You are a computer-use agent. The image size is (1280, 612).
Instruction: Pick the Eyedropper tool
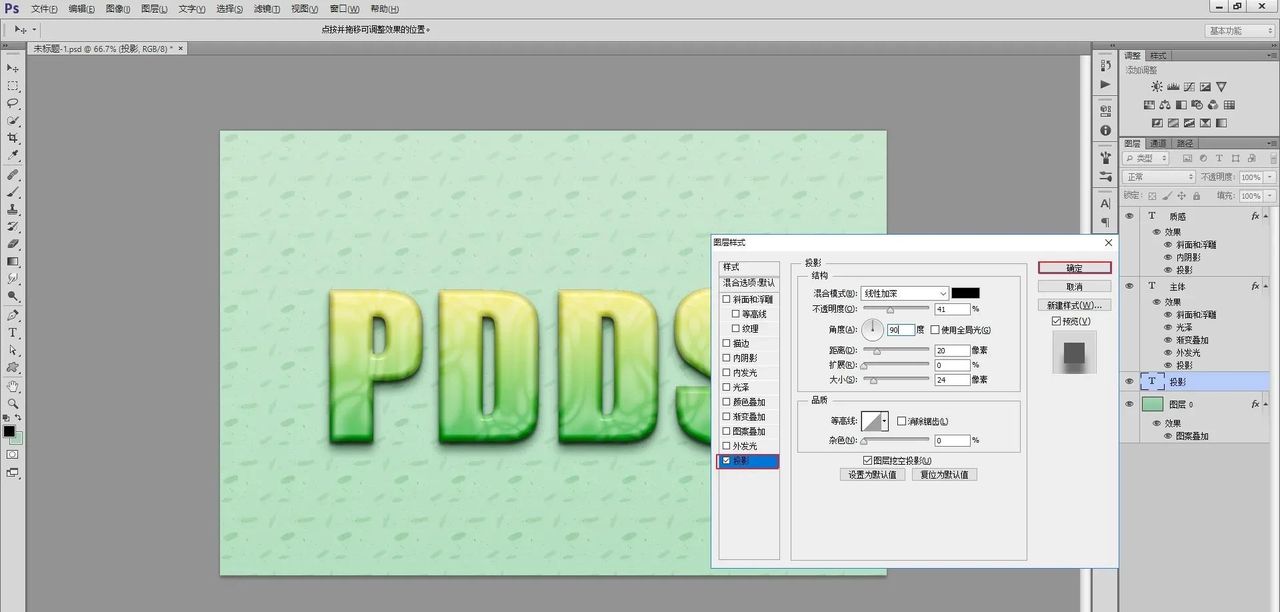coord(13,156)
